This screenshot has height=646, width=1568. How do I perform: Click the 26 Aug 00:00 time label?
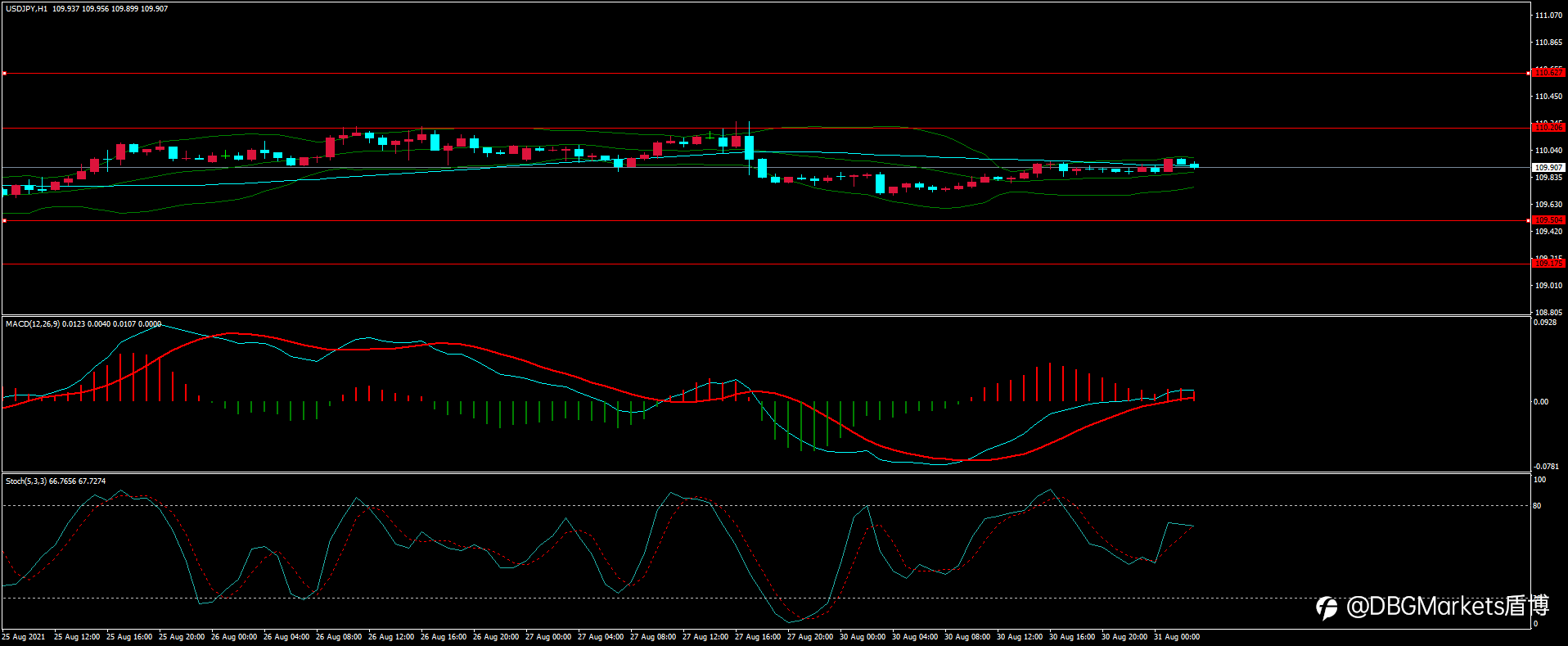[234, 637]
